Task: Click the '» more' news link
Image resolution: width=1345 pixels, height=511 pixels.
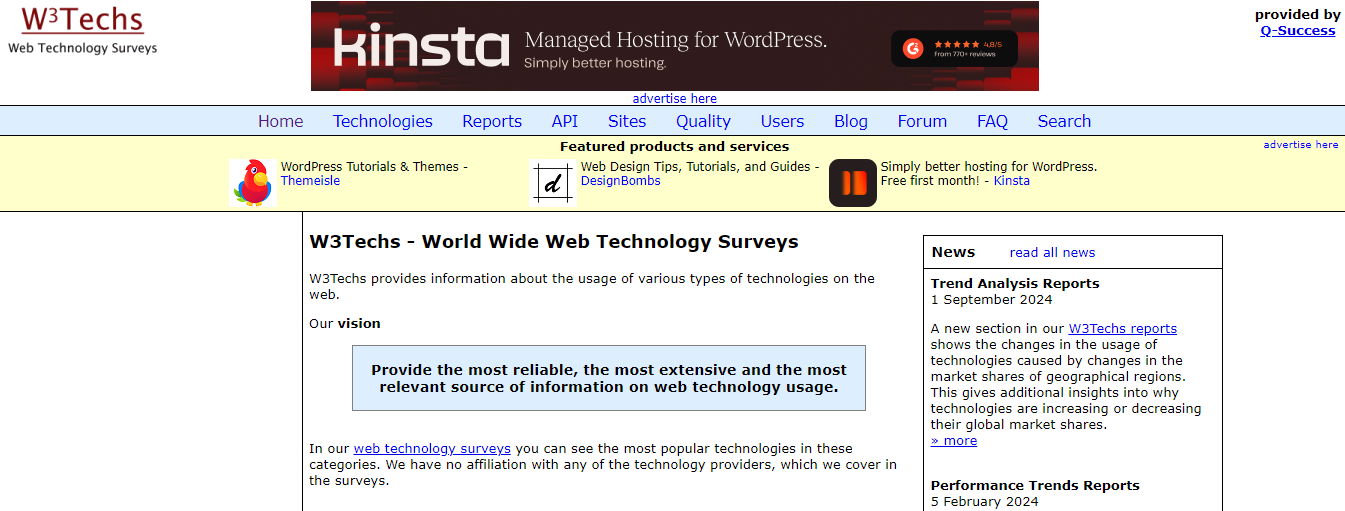Action: (x=954, y=440)
